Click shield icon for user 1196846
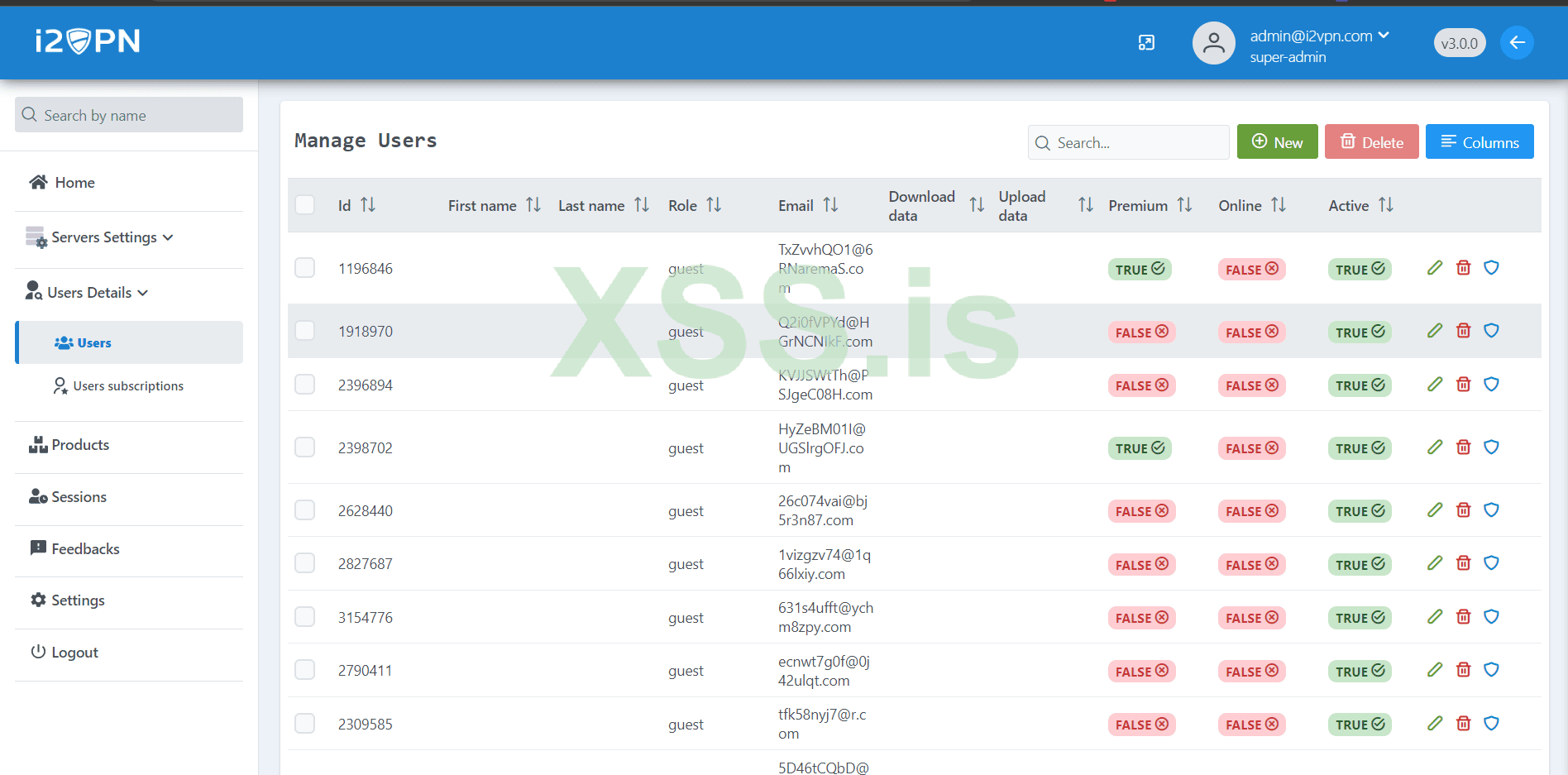1568x775 pixels. point(1492,268)
